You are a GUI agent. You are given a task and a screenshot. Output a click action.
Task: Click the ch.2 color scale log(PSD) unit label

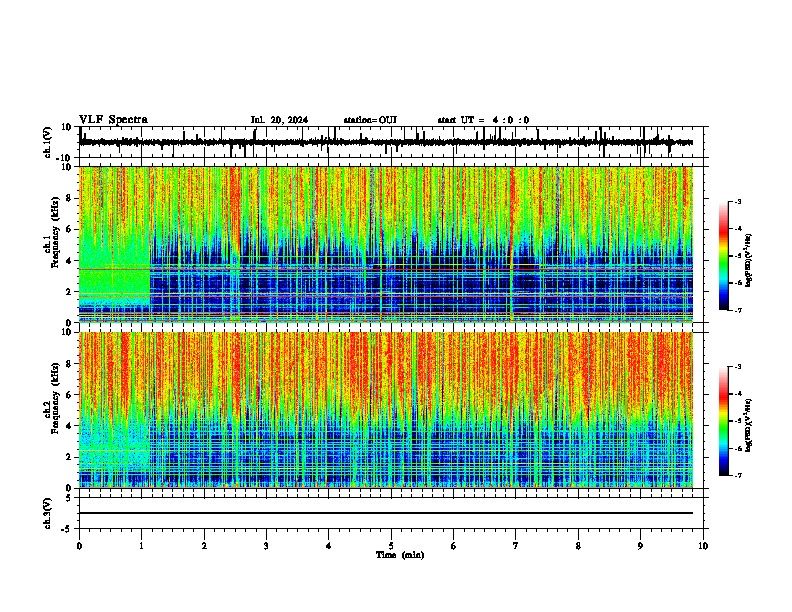(x=748, y=426)
